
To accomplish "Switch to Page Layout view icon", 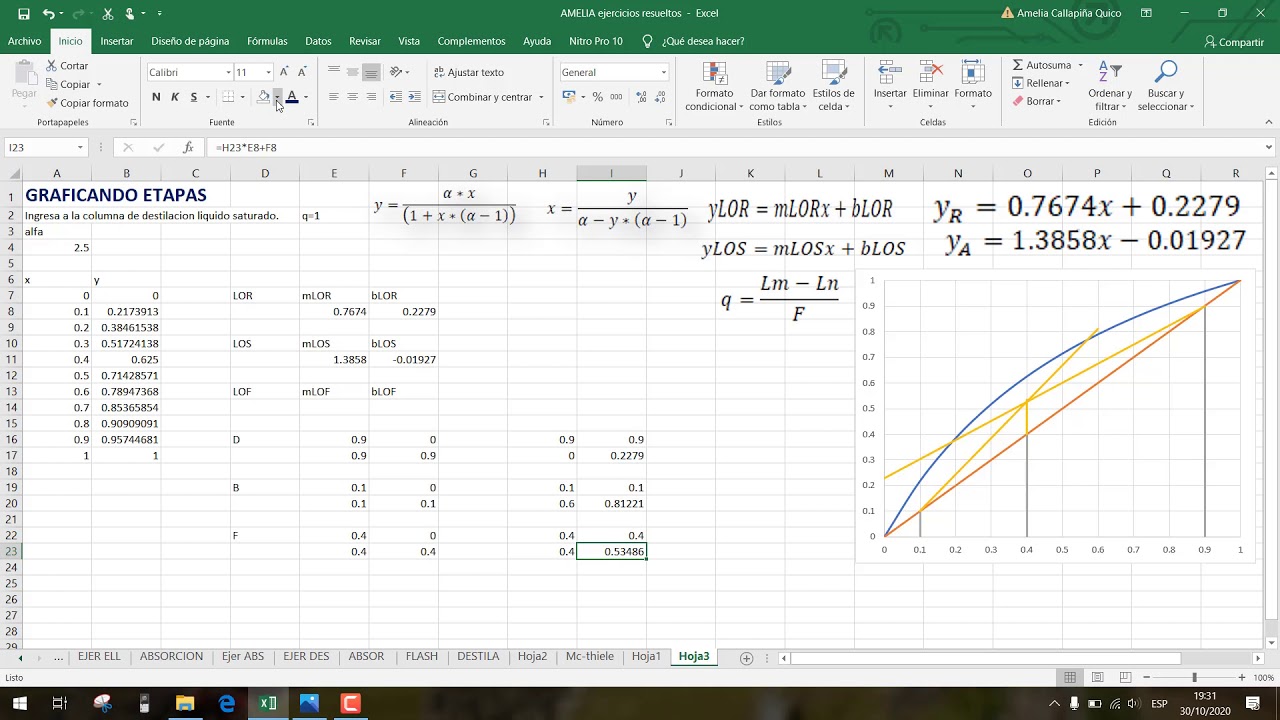I will click(1097, 678).
